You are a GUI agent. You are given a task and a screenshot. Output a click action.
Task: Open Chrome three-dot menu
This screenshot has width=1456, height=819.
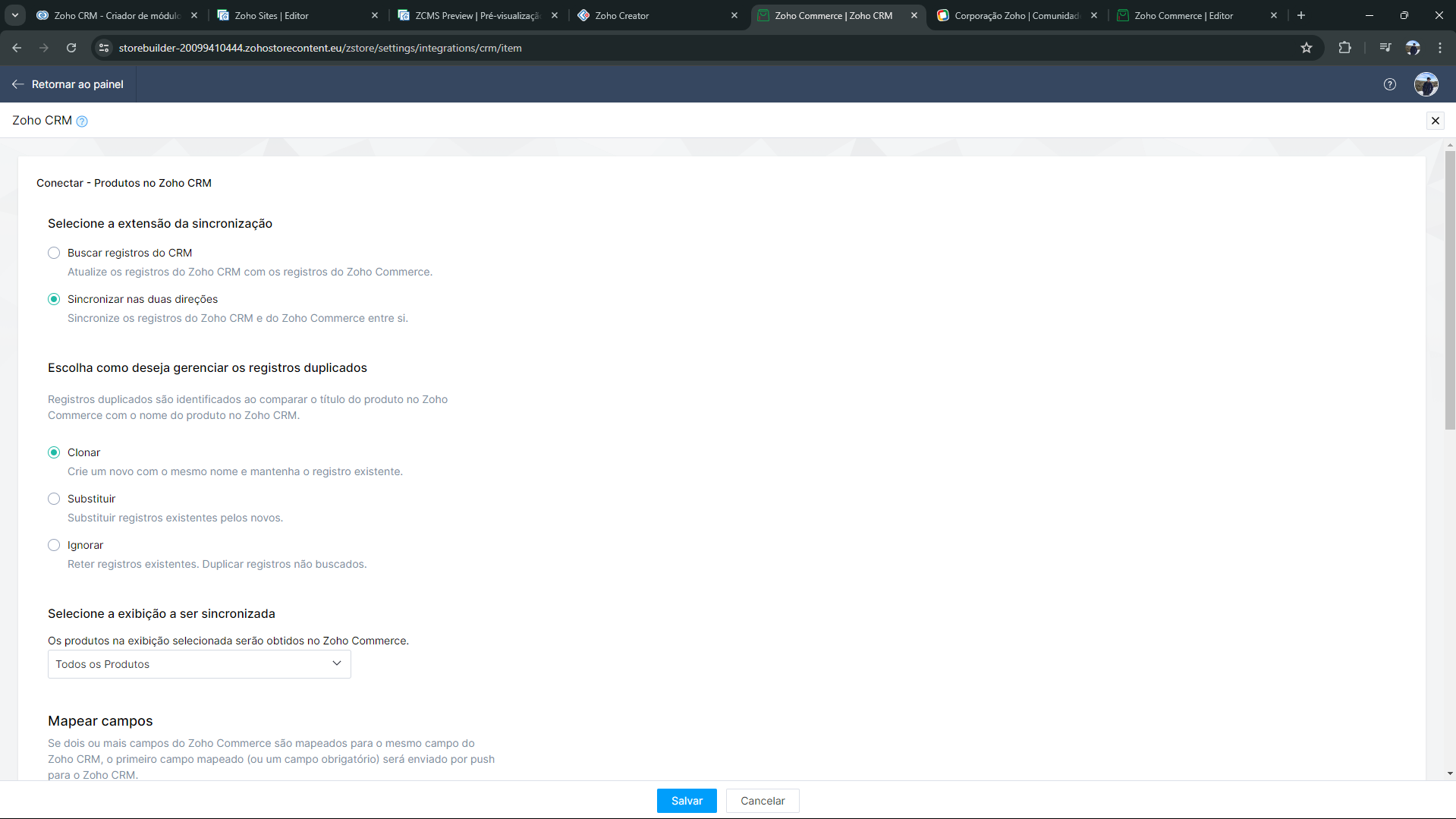pos(1440,48)
